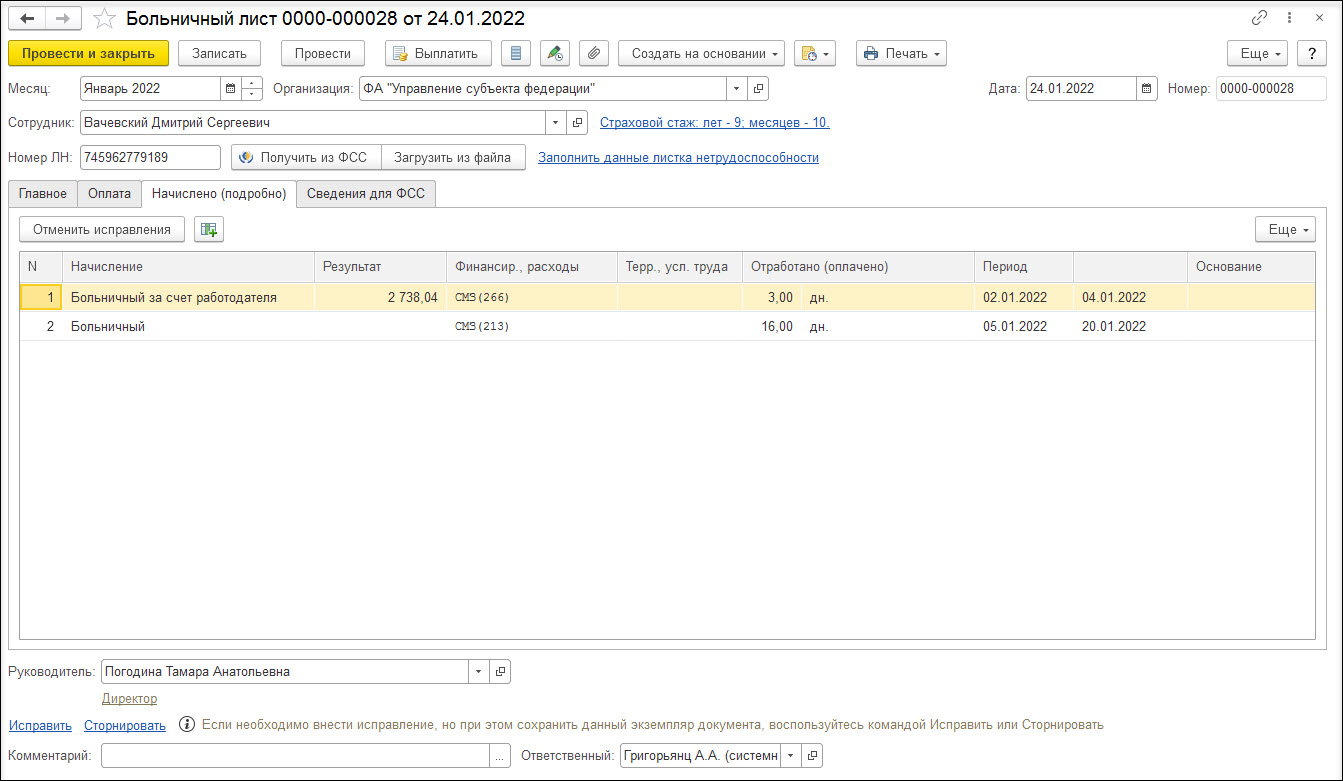Open Ответственный record via open icon
The image size is (1343, 781).
[812, 756]
